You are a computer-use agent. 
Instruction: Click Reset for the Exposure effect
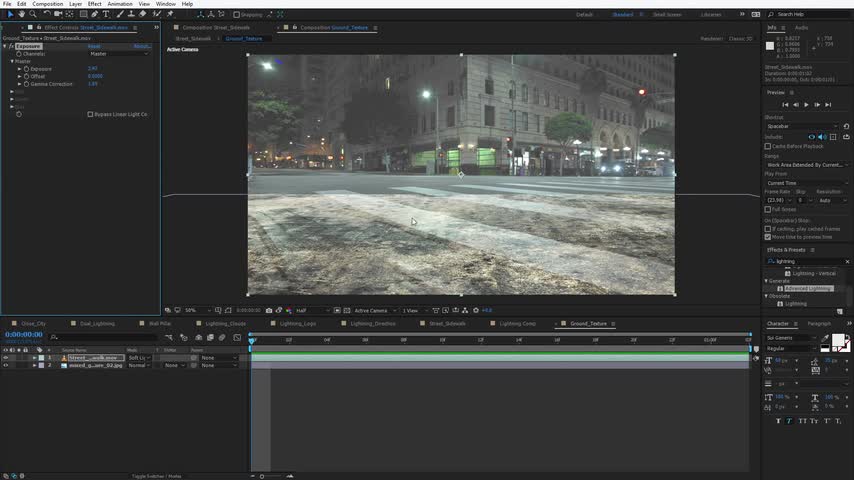[x=94, y=46]
